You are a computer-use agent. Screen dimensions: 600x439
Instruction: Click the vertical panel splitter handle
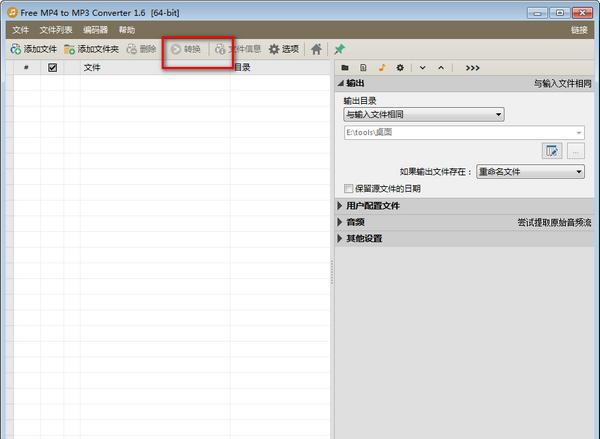coord(332,272)
